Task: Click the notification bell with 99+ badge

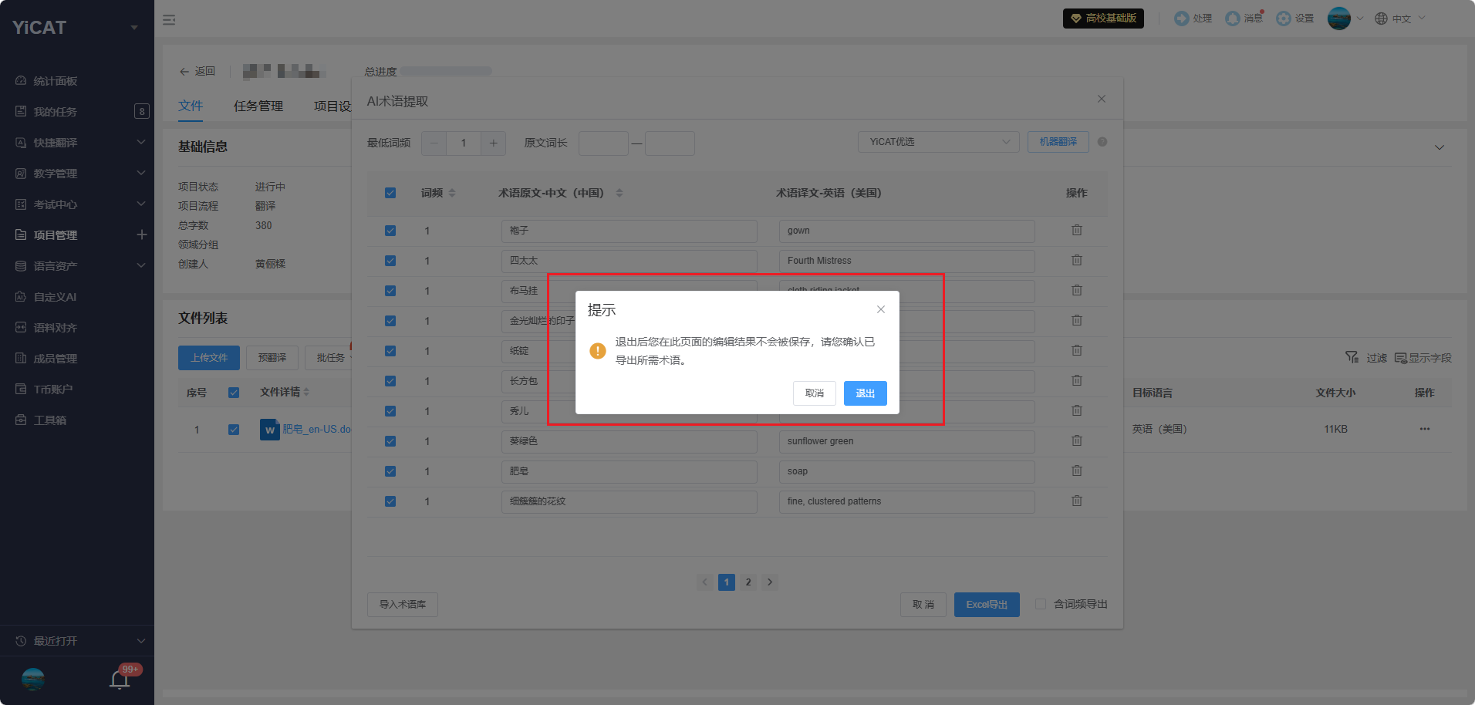Action: point(120,680)
